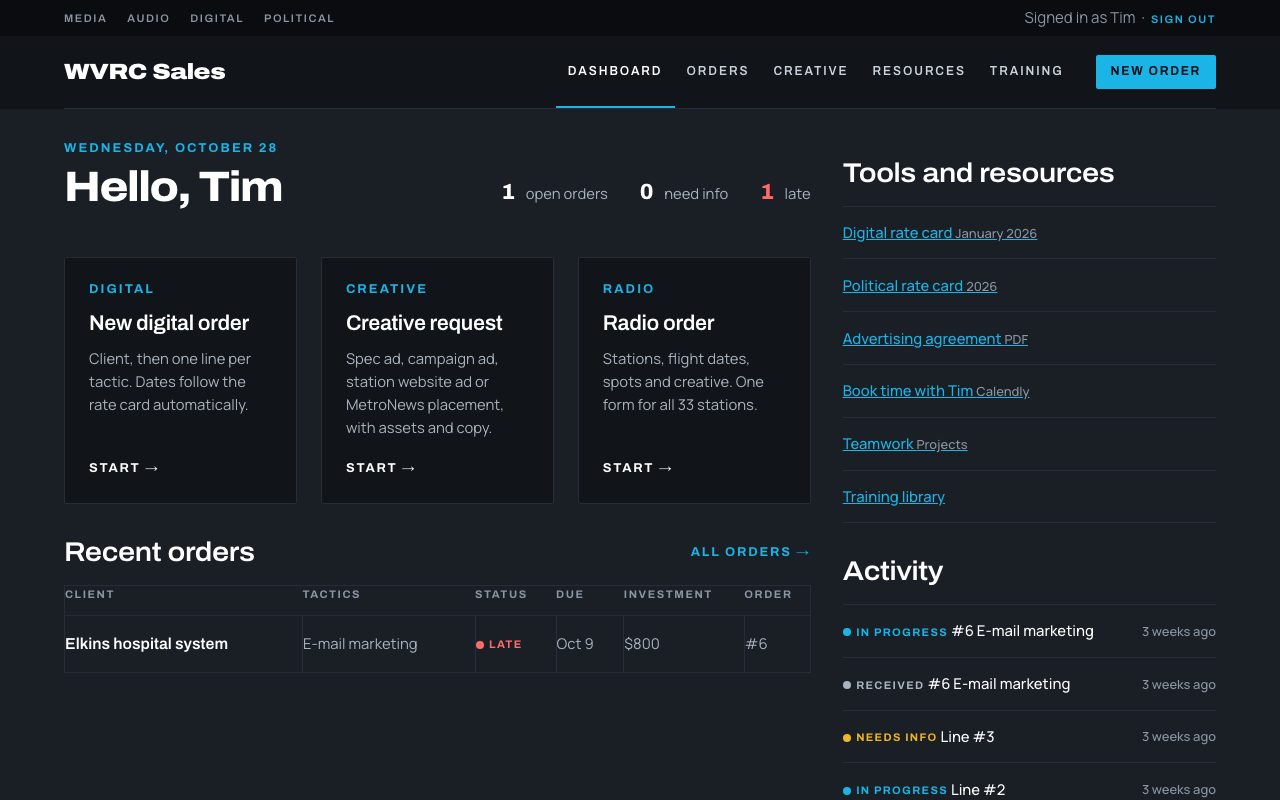The width and height of the screenshot is (1280, 800).
Task: Start a New digital order
Action: [180, 380]
